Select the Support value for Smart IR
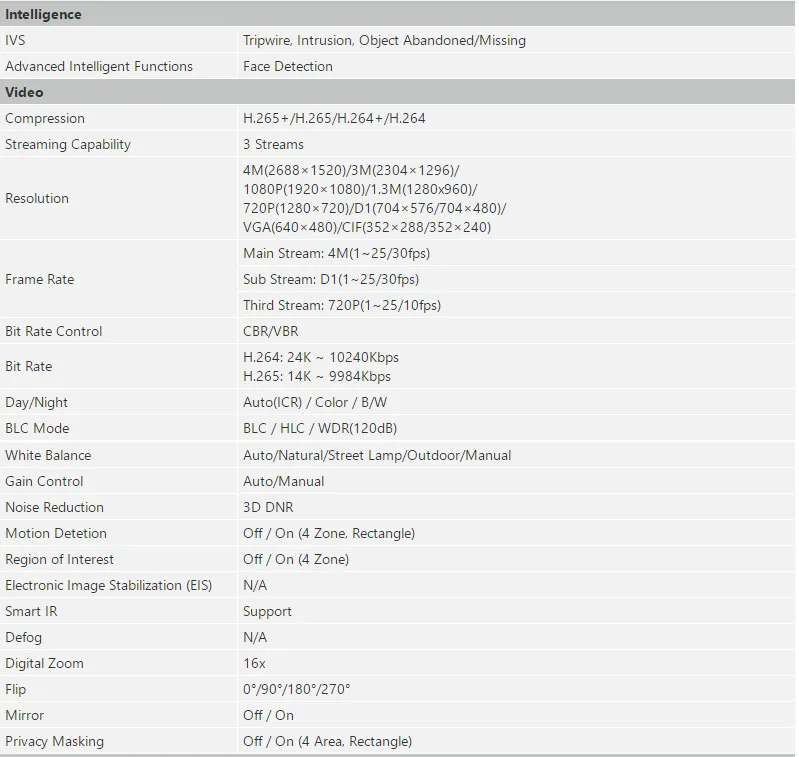This screenshot has height=757, width=799. [x=267, y=611]
